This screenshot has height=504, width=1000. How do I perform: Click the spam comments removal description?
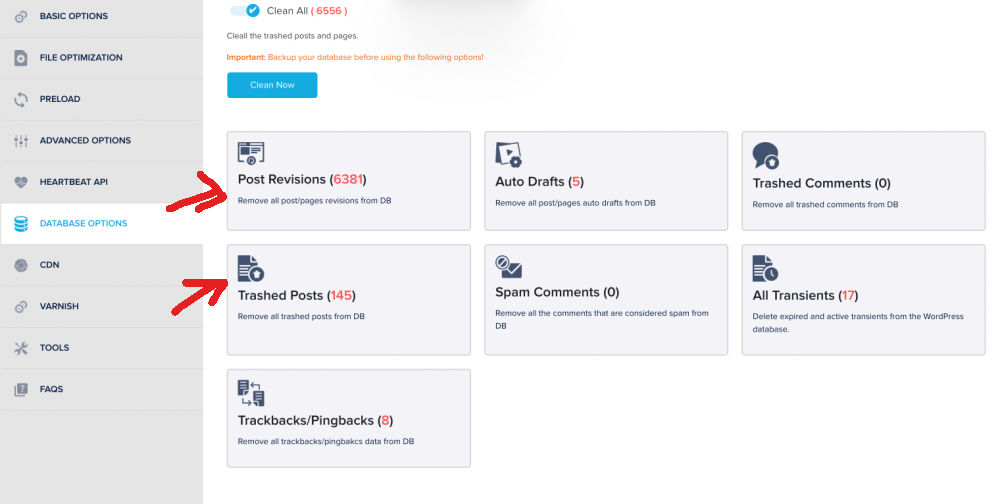point(602,320)
